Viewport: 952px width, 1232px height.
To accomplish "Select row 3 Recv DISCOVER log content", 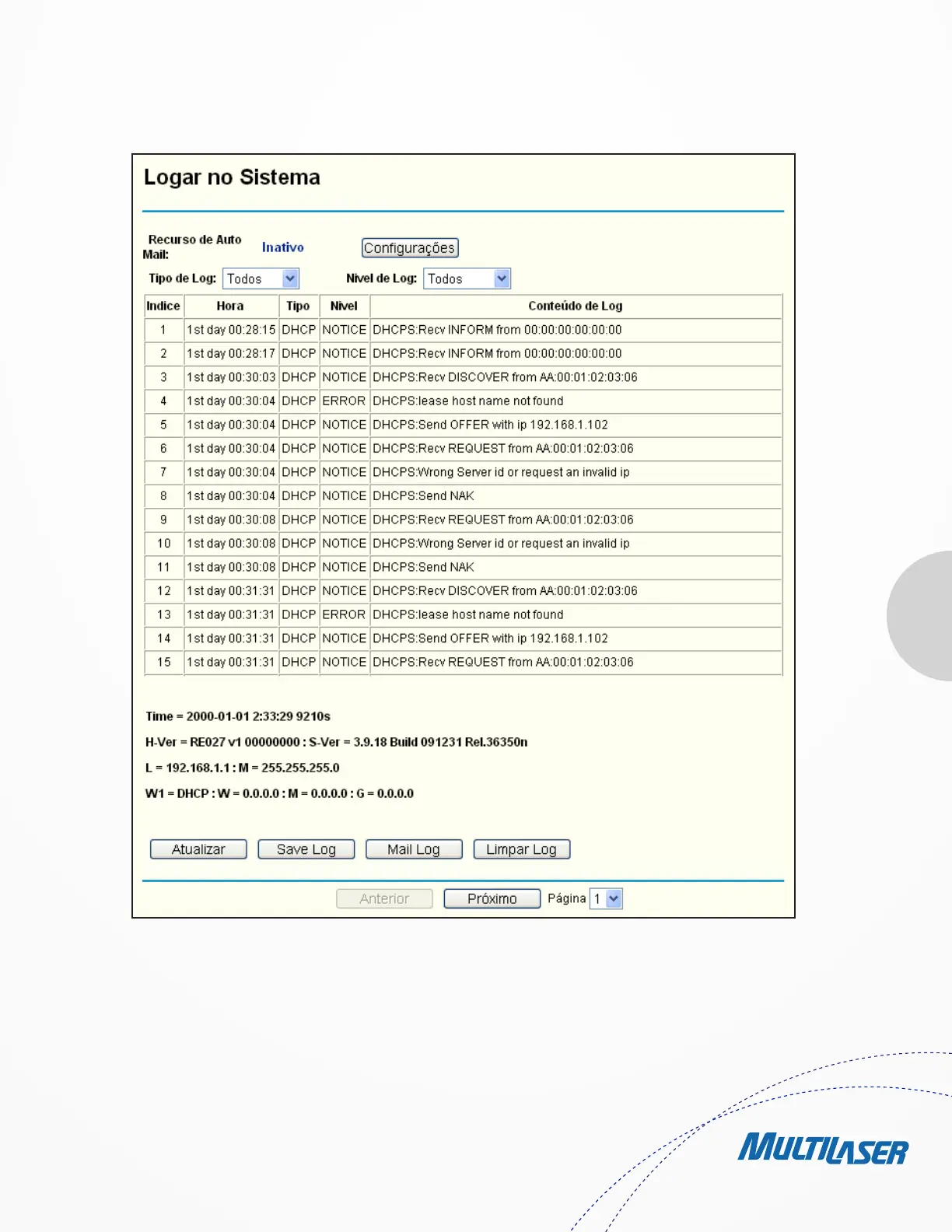I will click(506, 377).
